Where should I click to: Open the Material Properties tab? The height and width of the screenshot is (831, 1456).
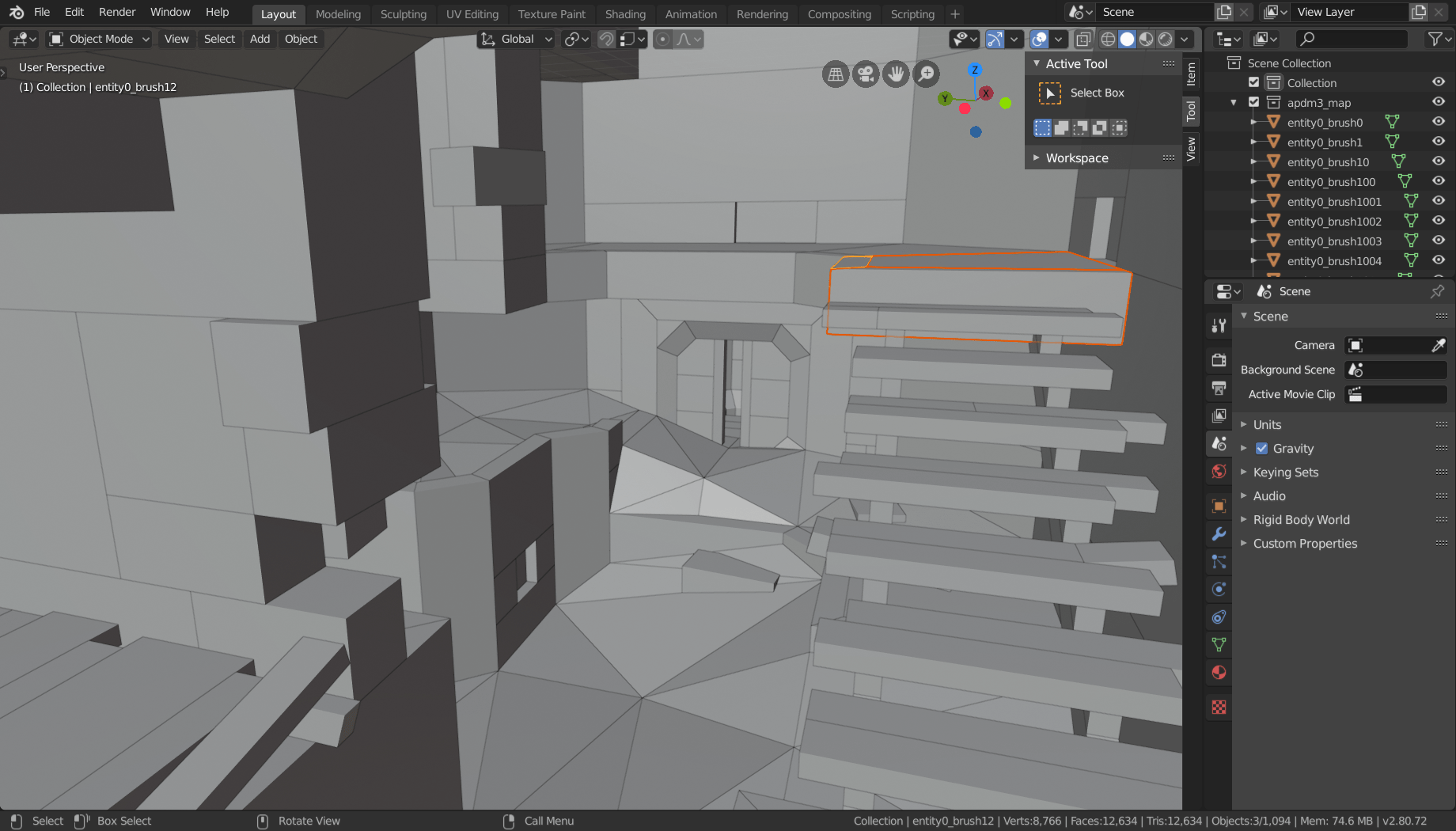pos(1218,672)
